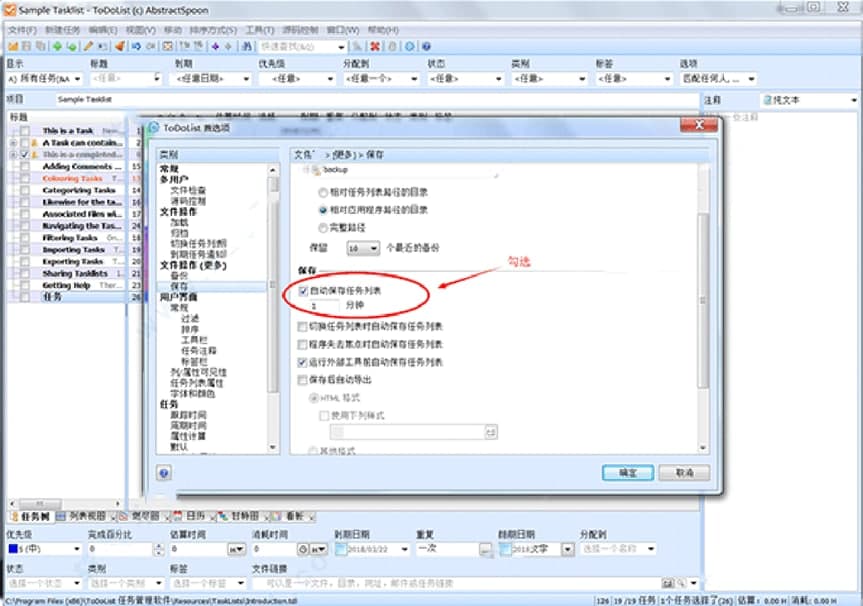Open the bottom 优先级 dropdown showing 5 (中)

pyautogui.click(x=44, y=549)
